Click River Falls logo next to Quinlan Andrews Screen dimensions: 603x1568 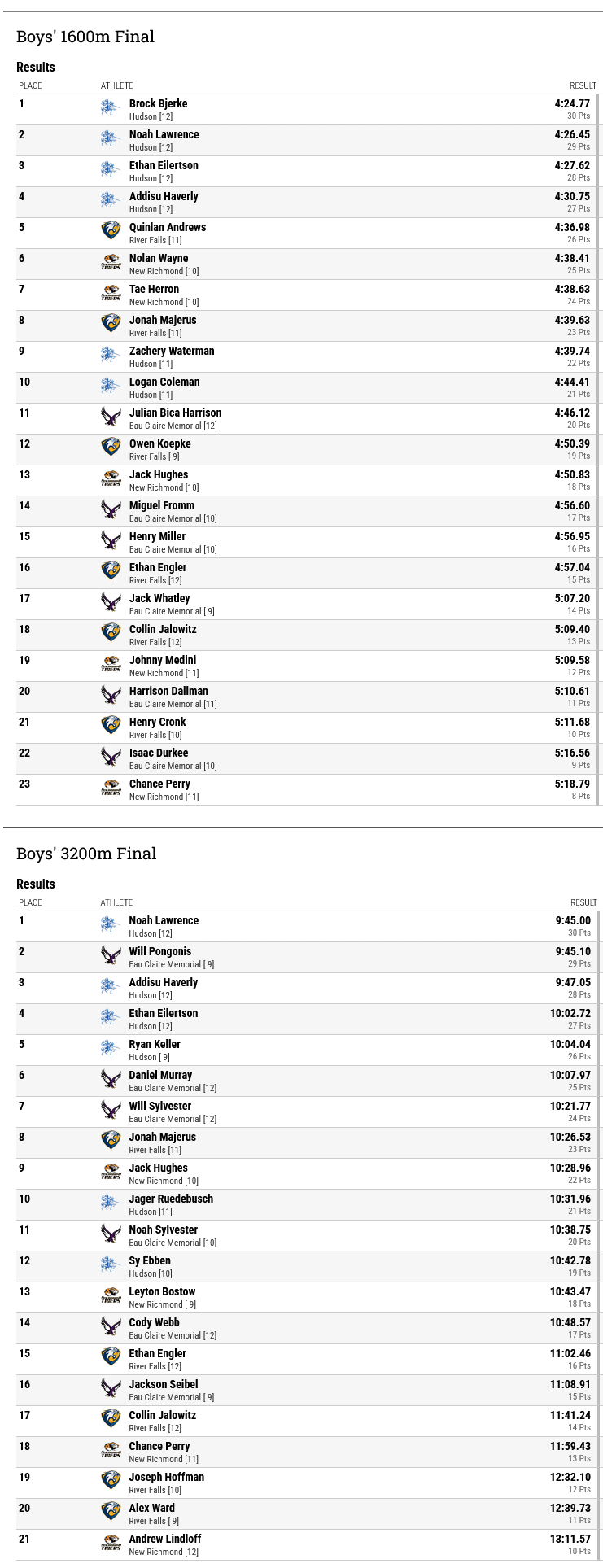click(x=111, y=231)
